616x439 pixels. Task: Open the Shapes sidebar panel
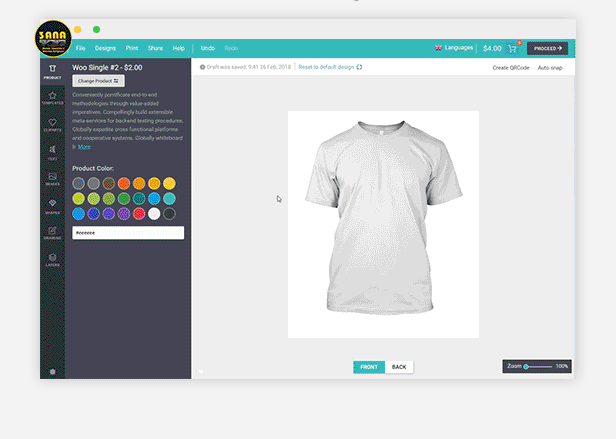52,206
